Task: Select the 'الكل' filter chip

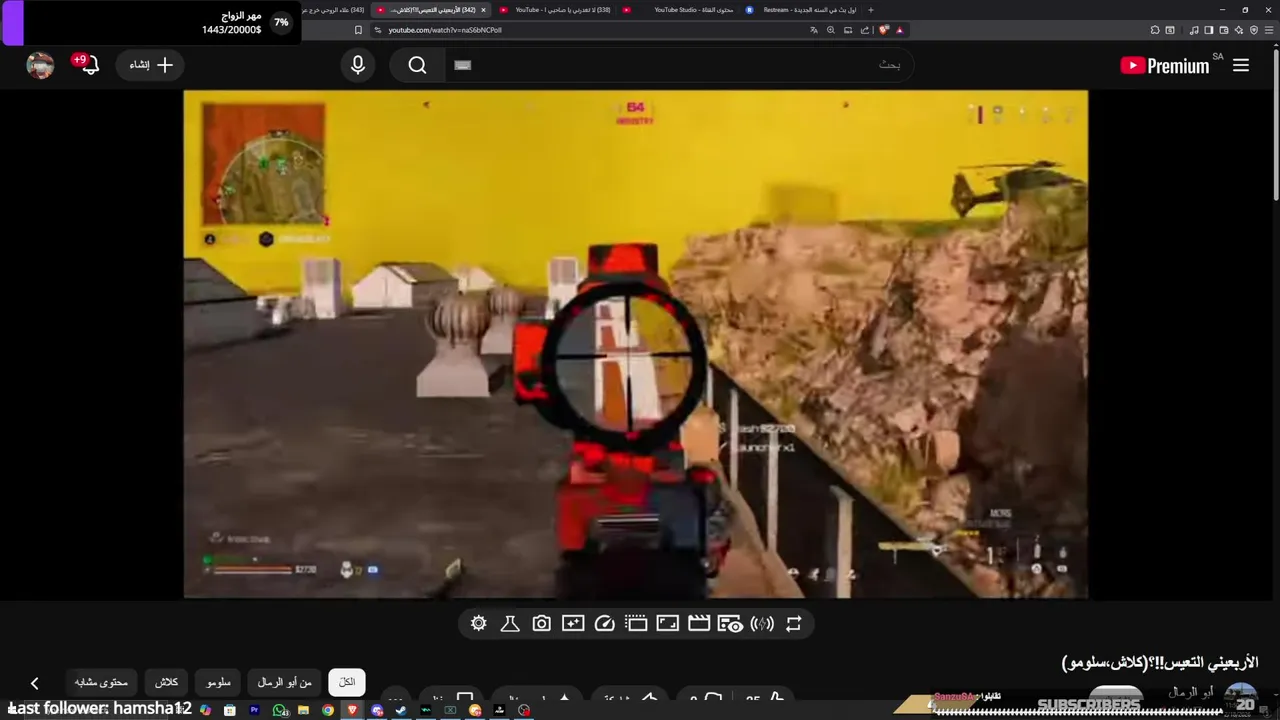Action: click(347, 682)
